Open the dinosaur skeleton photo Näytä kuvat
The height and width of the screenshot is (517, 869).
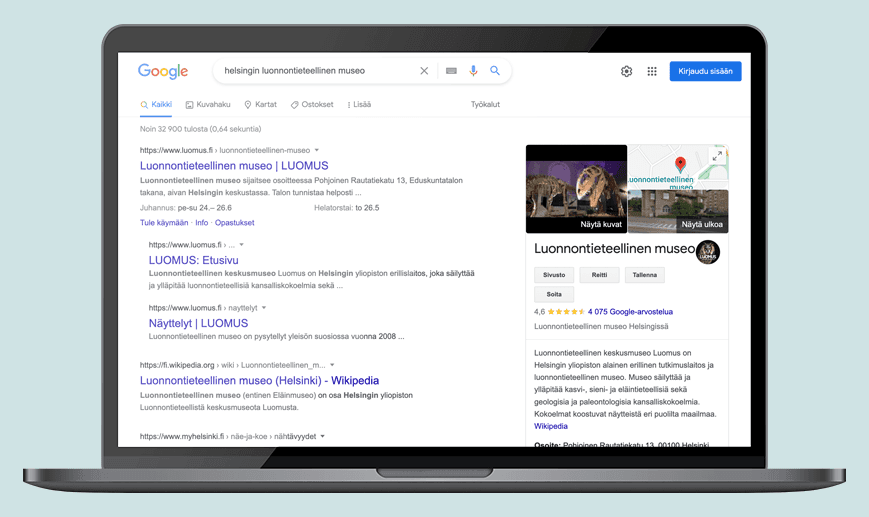click(x=576, y=189)
